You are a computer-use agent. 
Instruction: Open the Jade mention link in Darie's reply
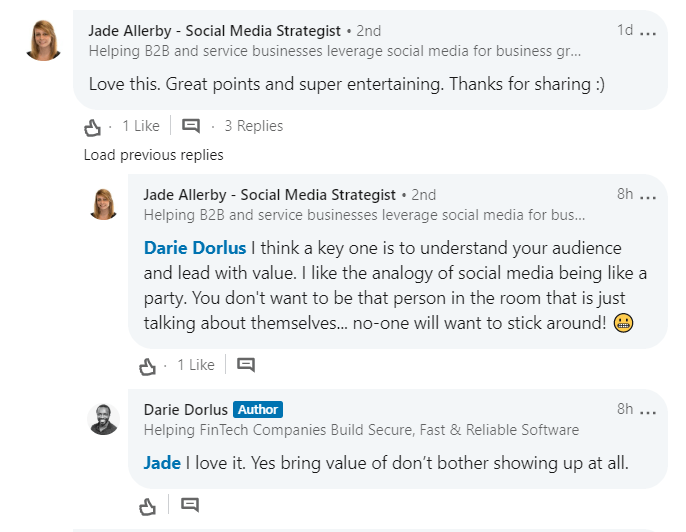[162, 463]
